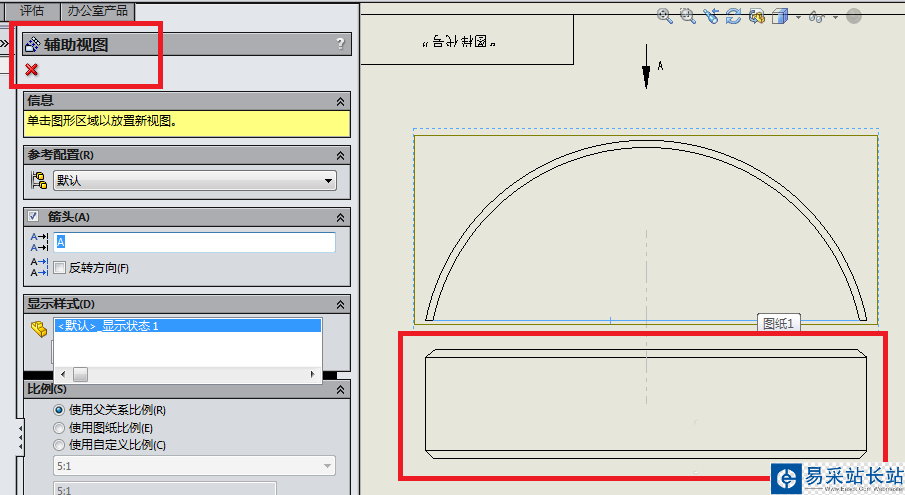Click the flip direction icon beside 反转方向
The width and height of the screenshot is (905, 495).
(x=39, y=267)
